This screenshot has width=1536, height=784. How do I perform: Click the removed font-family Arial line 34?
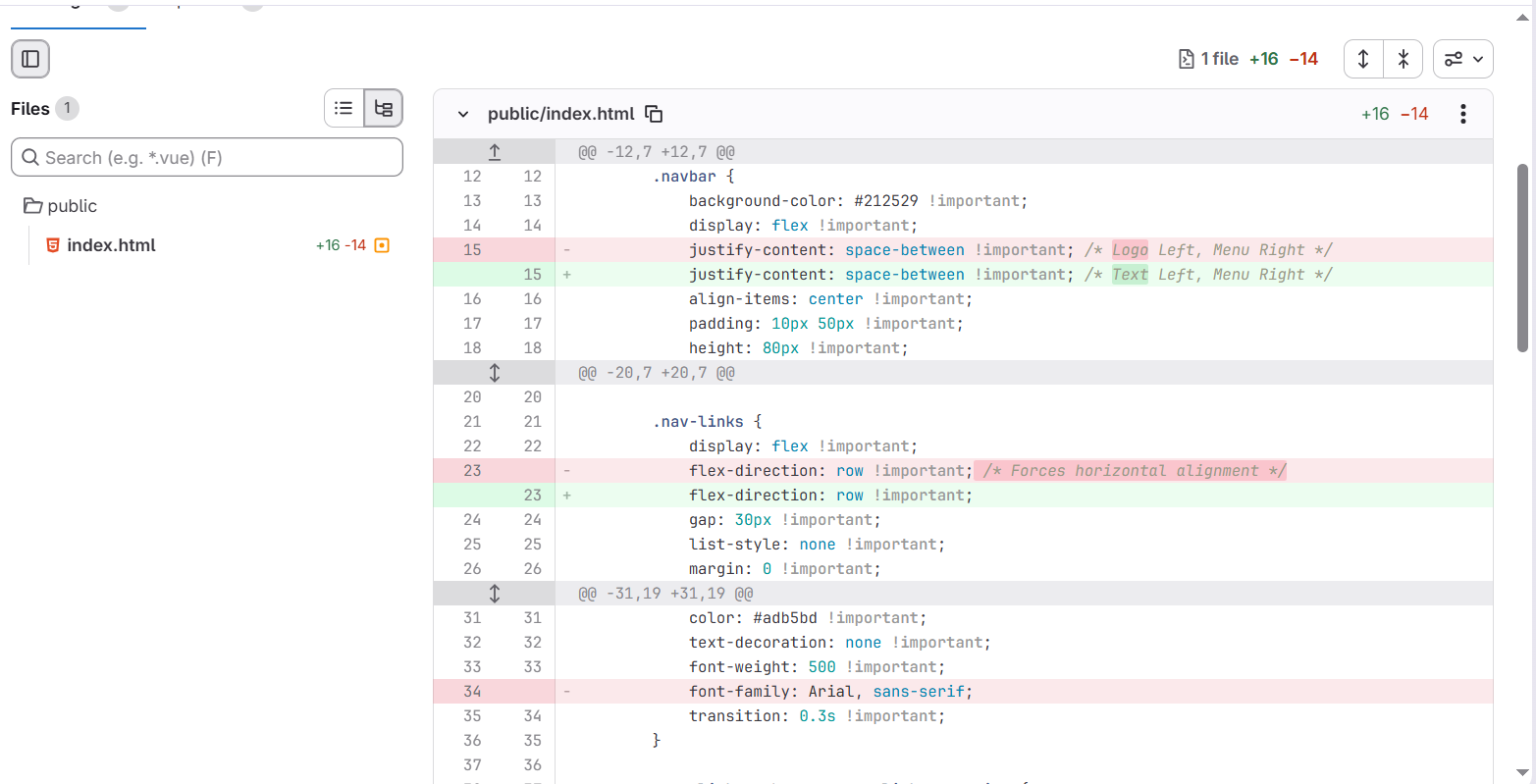tap(963, 692)
